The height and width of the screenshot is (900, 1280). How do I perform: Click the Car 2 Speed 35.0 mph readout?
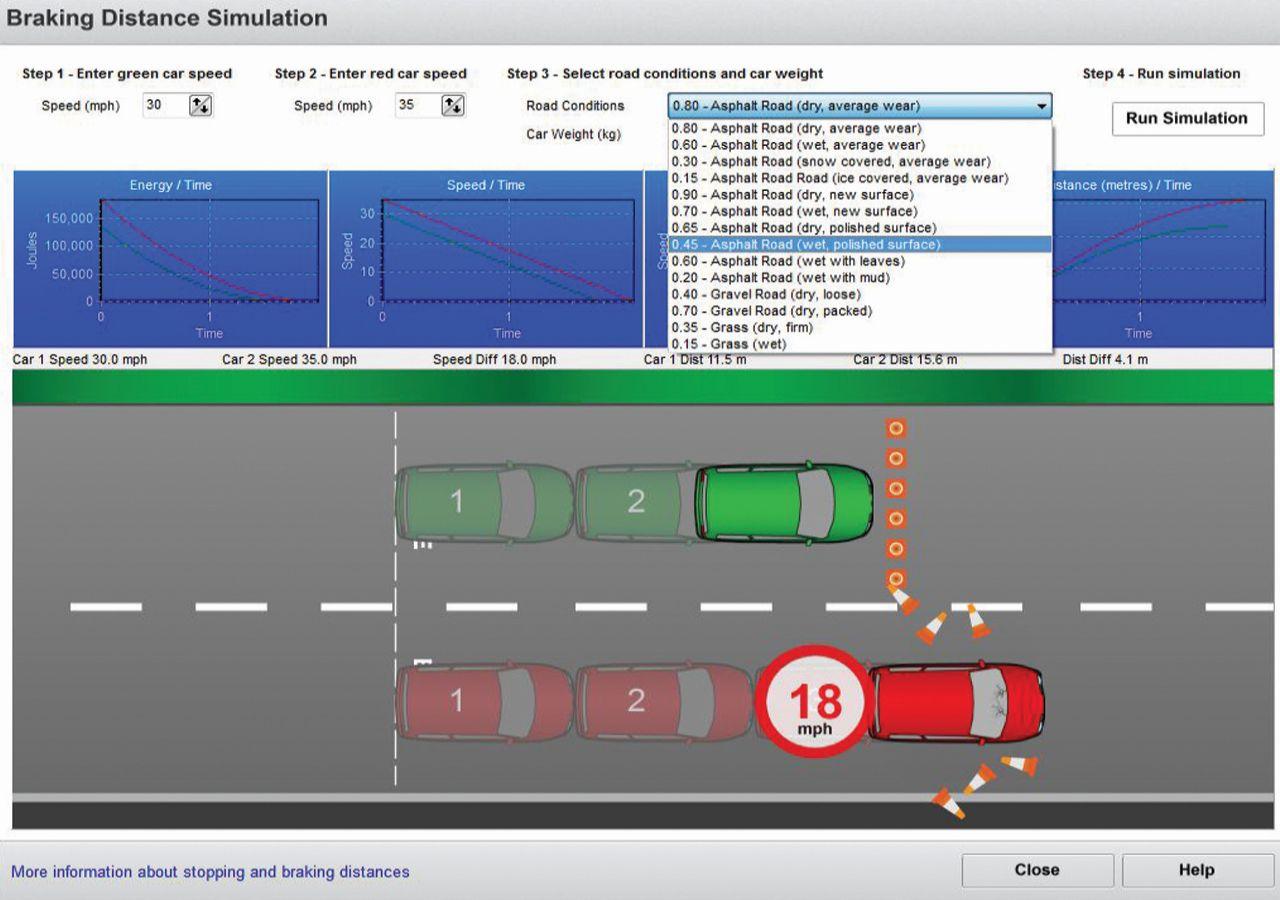[289, 360]
